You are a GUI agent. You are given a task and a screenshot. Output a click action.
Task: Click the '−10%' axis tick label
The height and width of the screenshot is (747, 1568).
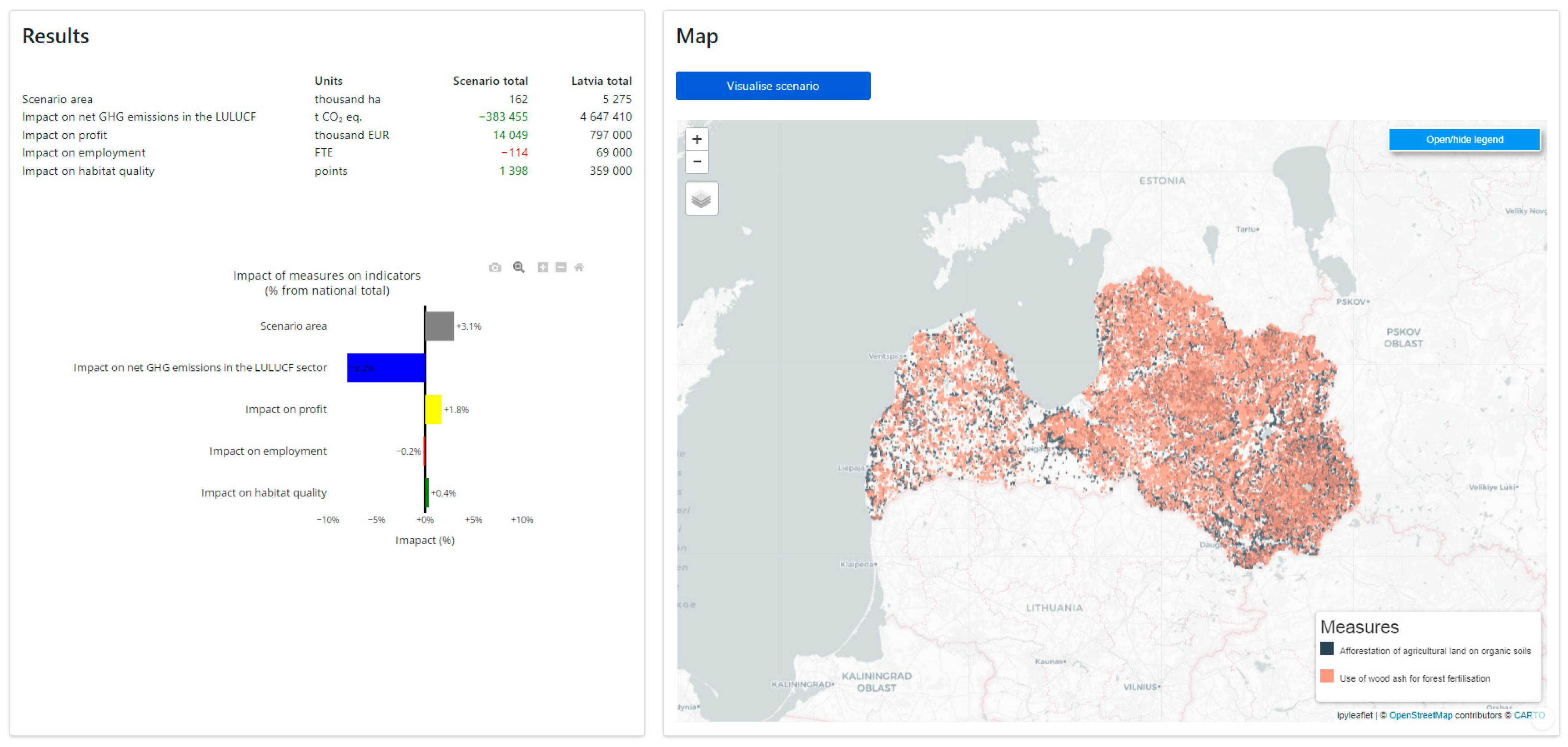(x=328, y=520)
